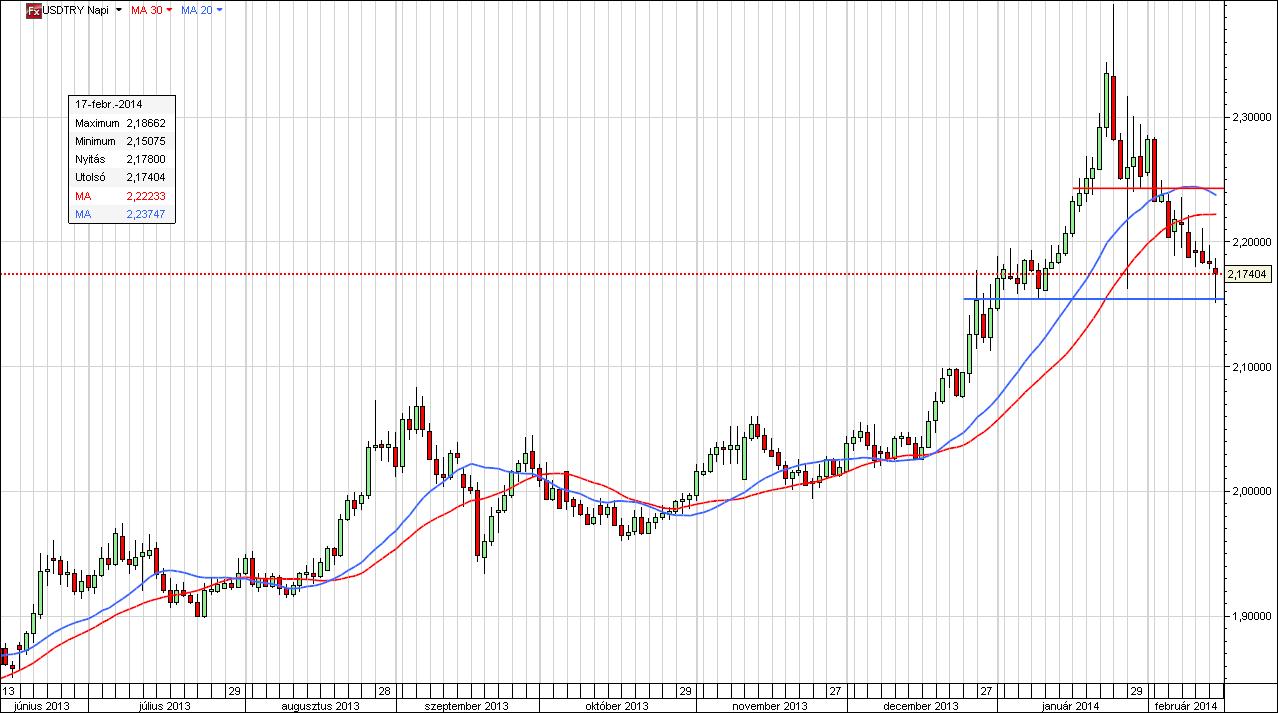Click the november 2013 time axis label

[771, 705]
